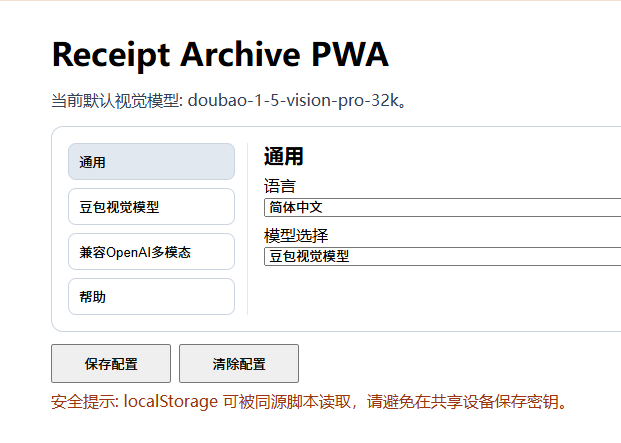The width and height of the screenshot is (621, 443).
Task: Click the 保存配置 button
Action: [x=111, y=364]
